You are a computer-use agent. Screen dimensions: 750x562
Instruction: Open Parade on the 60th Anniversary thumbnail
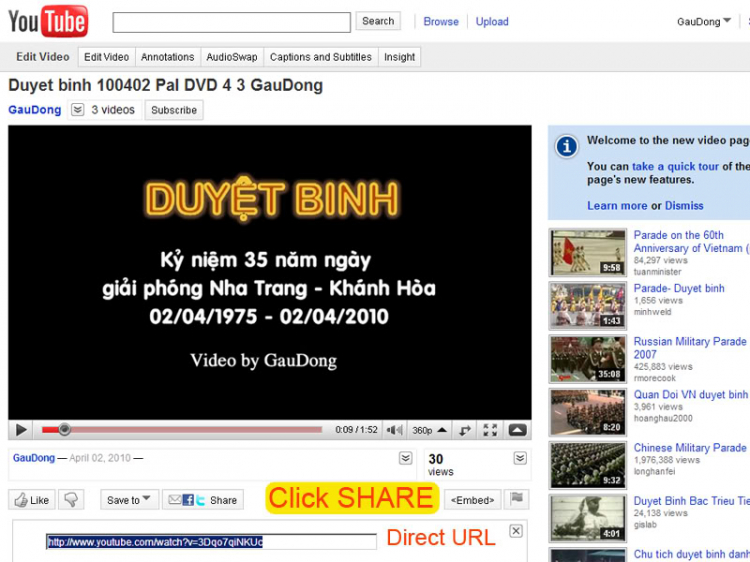[587, 253]
